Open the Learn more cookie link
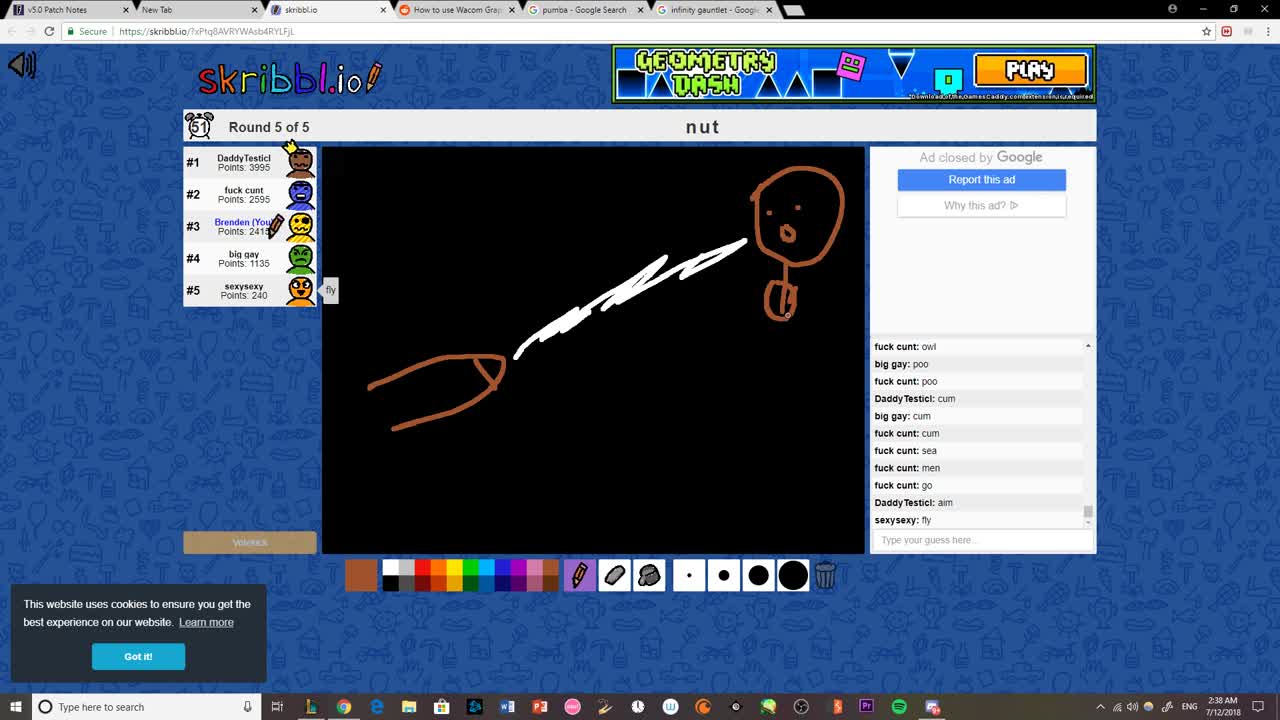1280x720 pixels. coord(206,622)
